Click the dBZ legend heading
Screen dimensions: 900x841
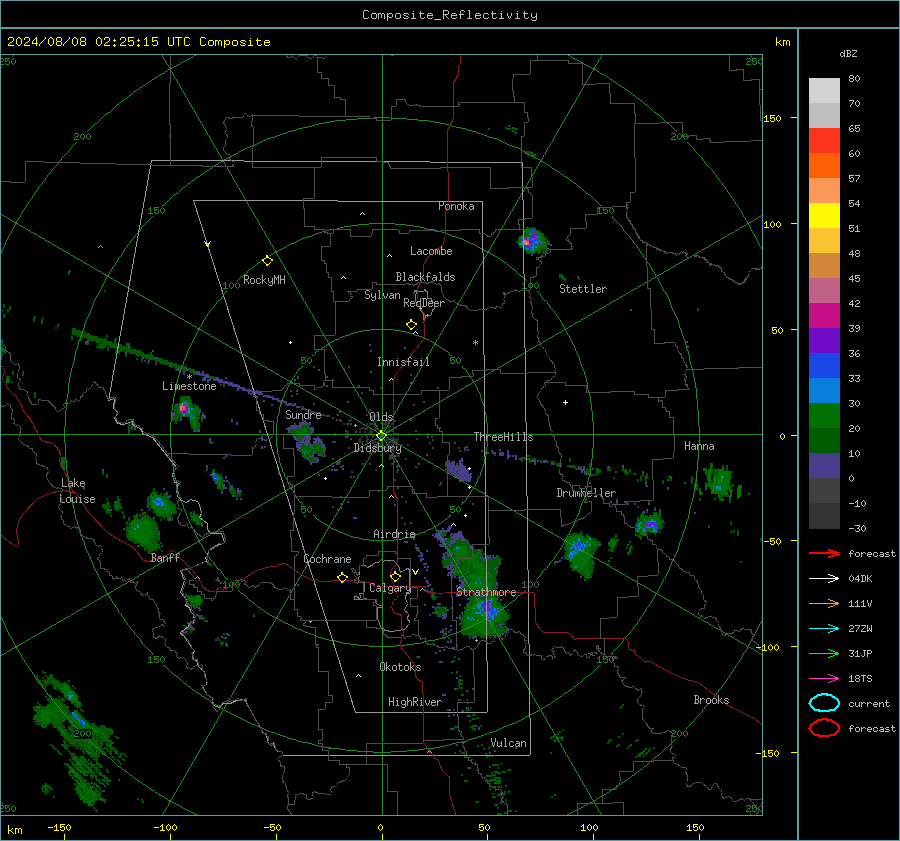coord(848,53)
